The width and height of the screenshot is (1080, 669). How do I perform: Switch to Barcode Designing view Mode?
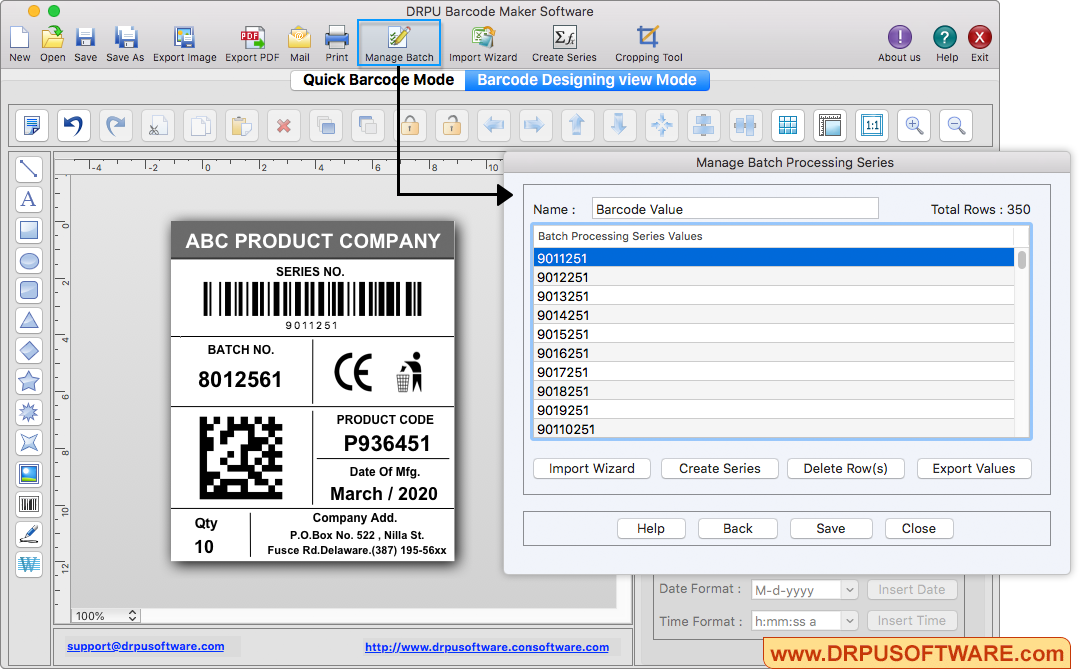(587, 80)
